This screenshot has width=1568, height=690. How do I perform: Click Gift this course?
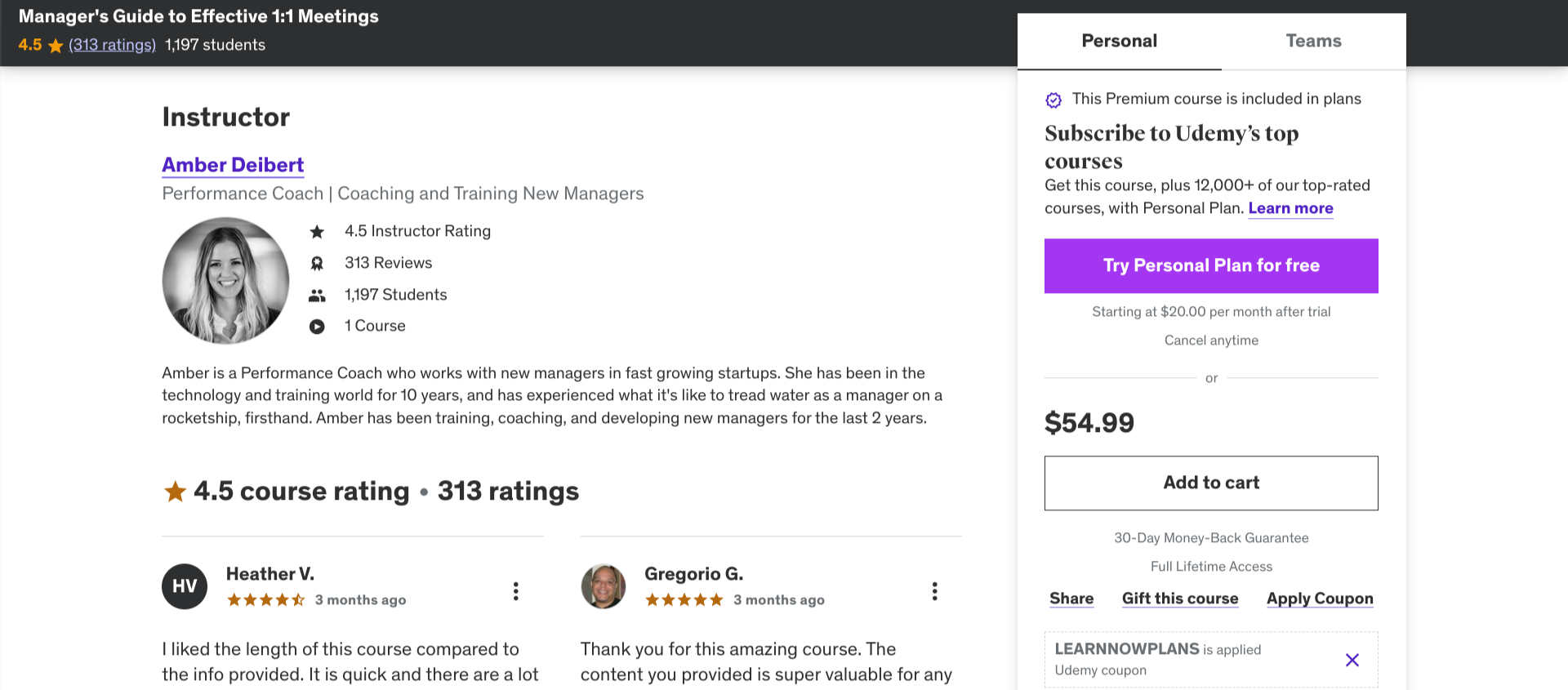[x=1180, y=599]
